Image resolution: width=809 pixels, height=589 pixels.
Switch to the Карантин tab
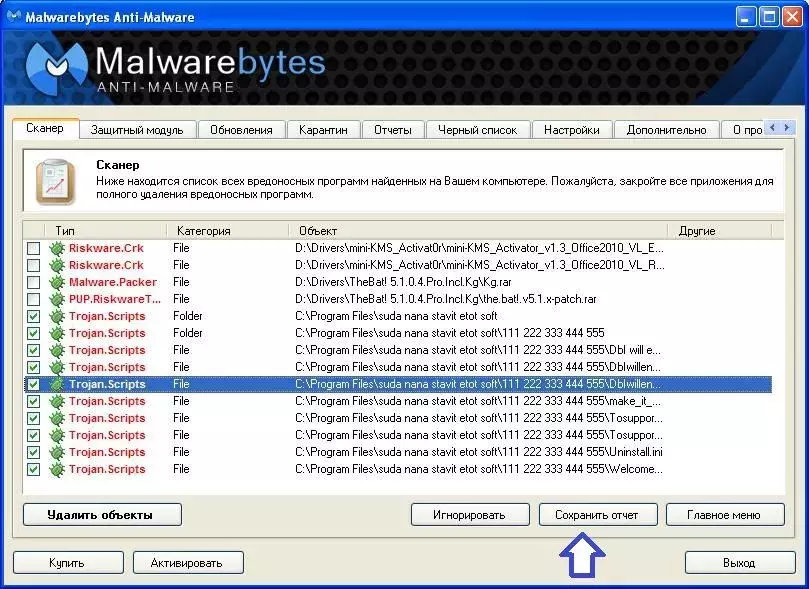[323, 130]
